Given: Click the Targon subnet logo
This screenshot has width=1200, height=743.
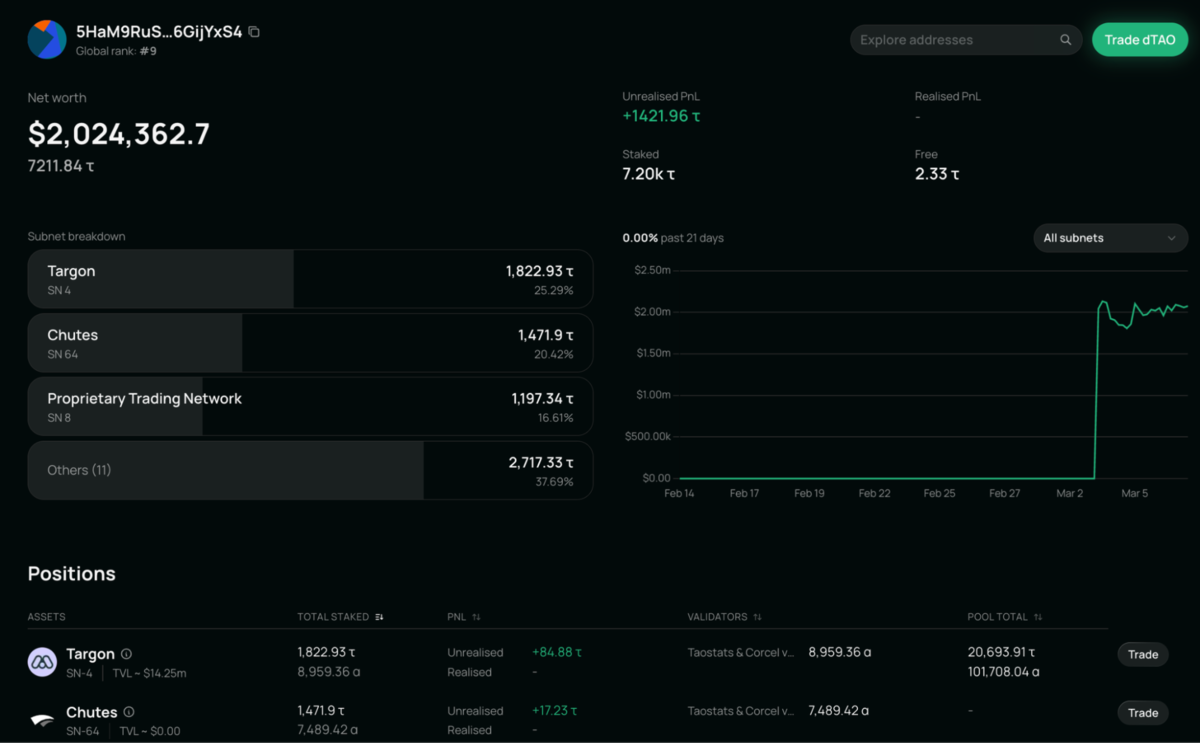Looking at the screenshot, I should 42,662.
